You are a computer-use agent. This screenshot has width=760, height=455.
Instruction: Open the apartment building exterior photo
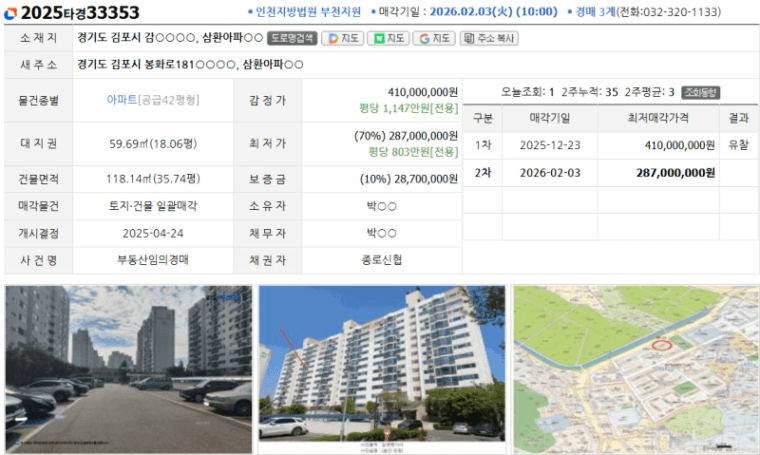pos(382,370)
